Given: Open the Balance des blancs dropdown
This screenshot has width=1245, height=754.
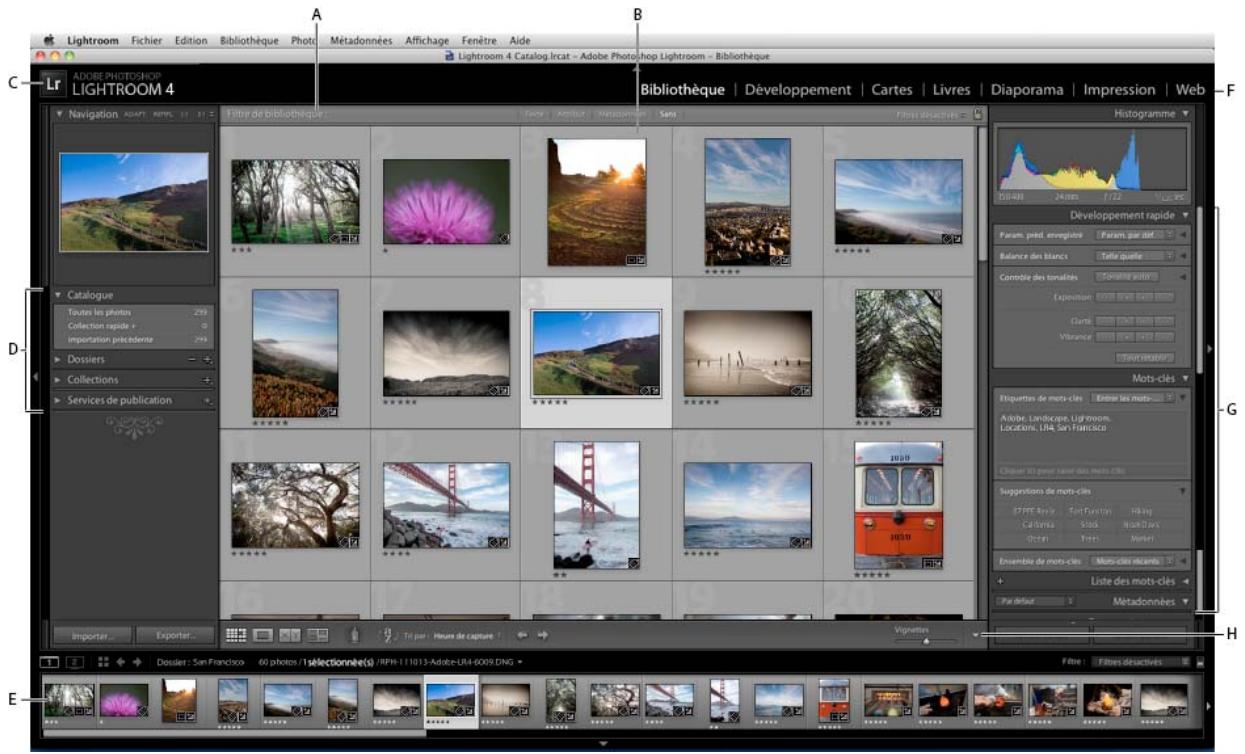Looking at the screenshot, I should 1134,256.
